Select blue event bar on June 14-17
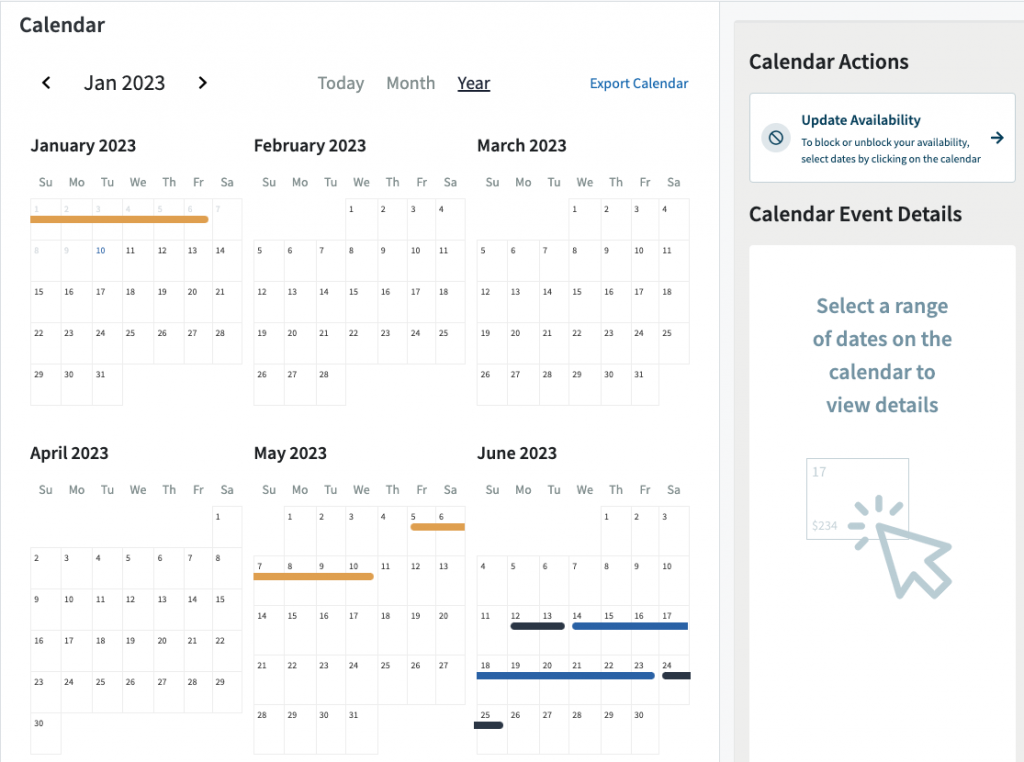 pos(630,626)
